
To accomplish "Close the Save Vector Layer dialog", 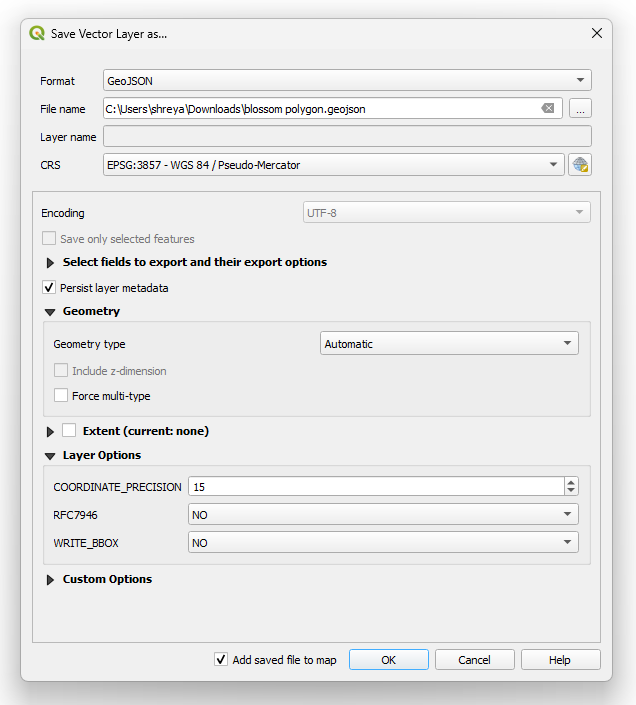I will (x=597, y=33).
